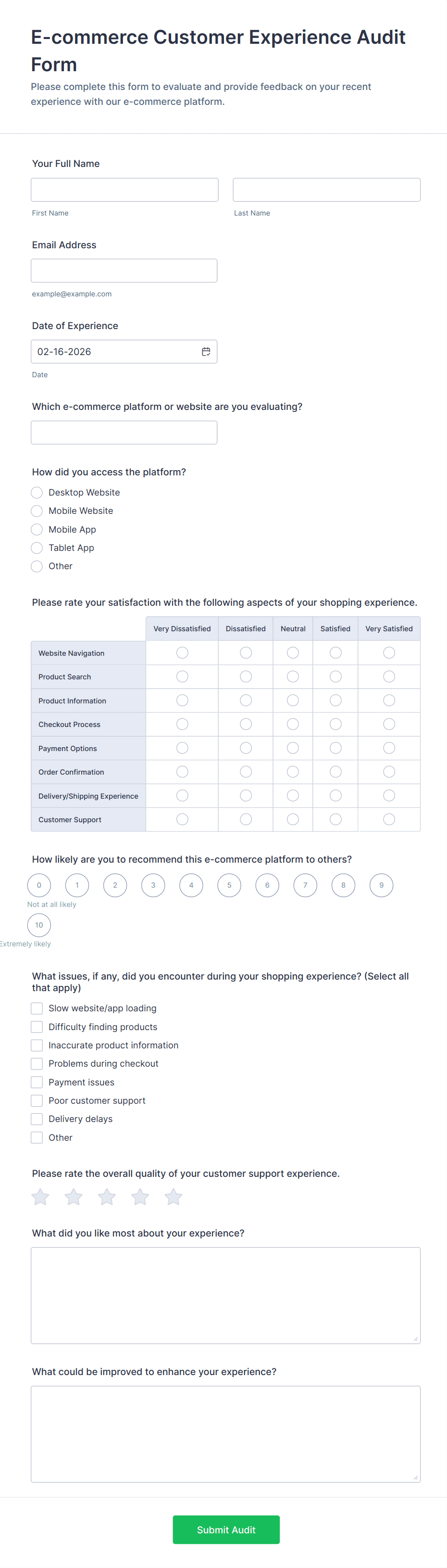The width and height of the screenshot is (447, 1568).
Task: Select the Desktop Website access option
Action: [x=37, y=492]
